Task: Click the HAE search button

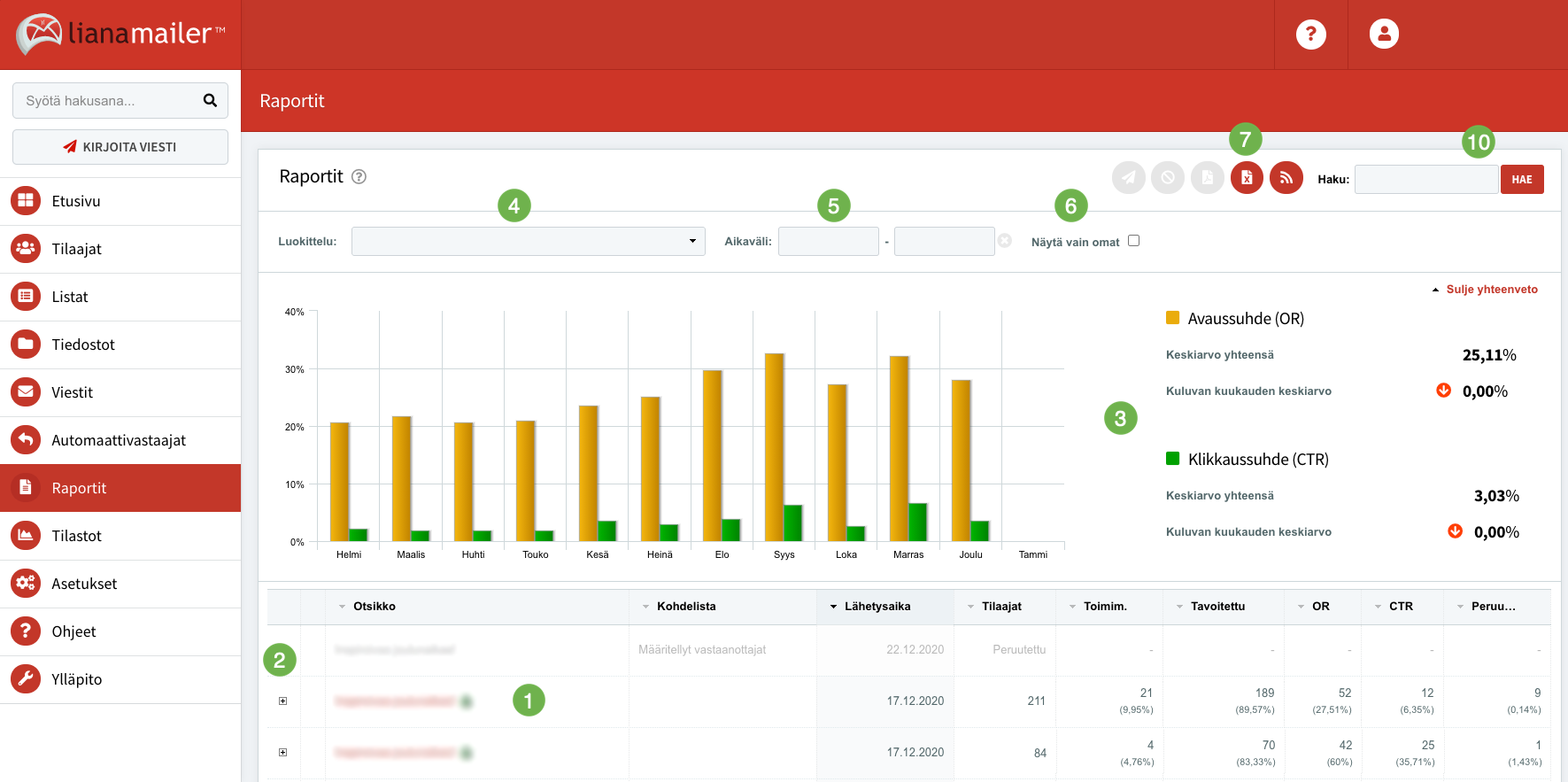Action: click(x=1522, y=179)
